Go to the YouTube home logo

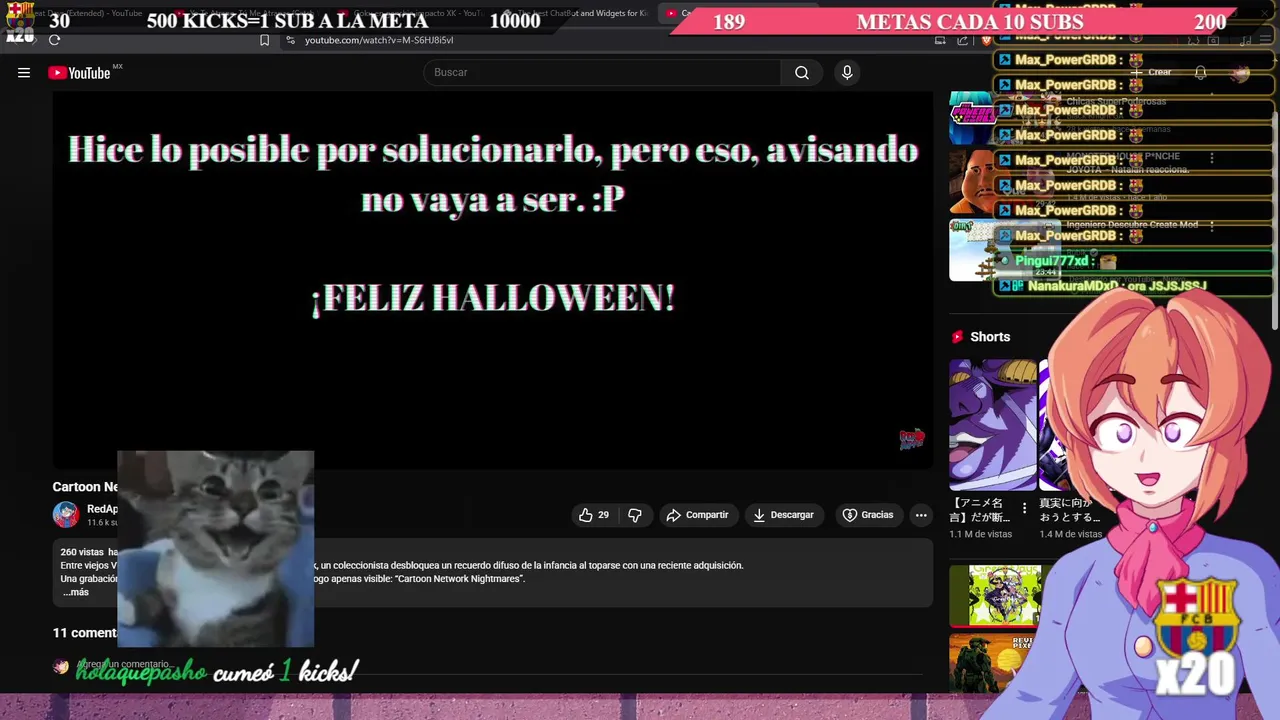[79, 72]
